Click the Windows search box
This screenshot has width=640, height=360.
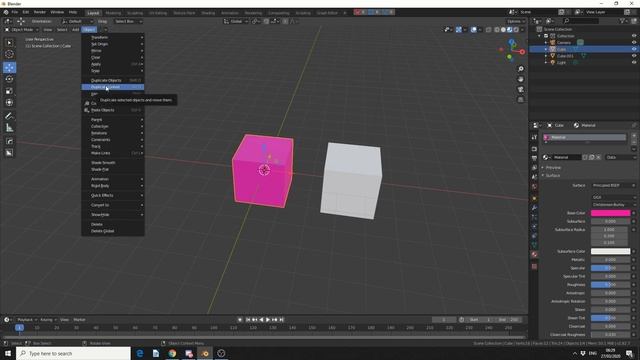click(x=73, y=353)
